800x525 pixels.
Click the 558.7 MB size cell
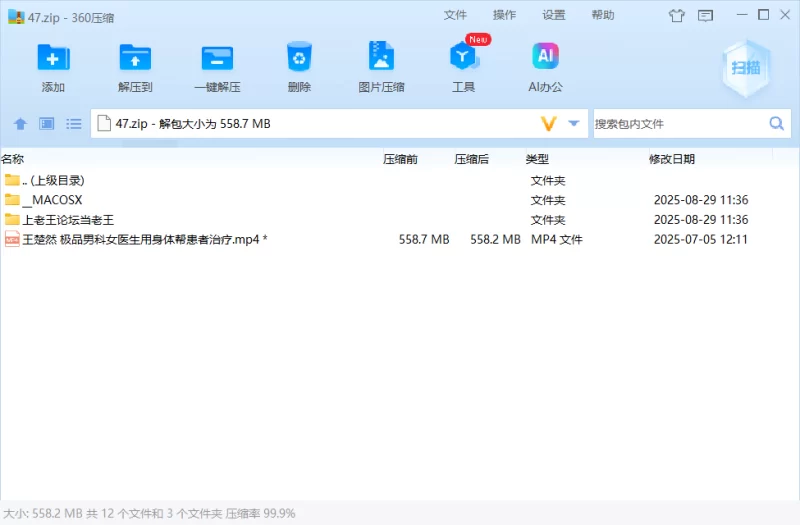[424, 239]
